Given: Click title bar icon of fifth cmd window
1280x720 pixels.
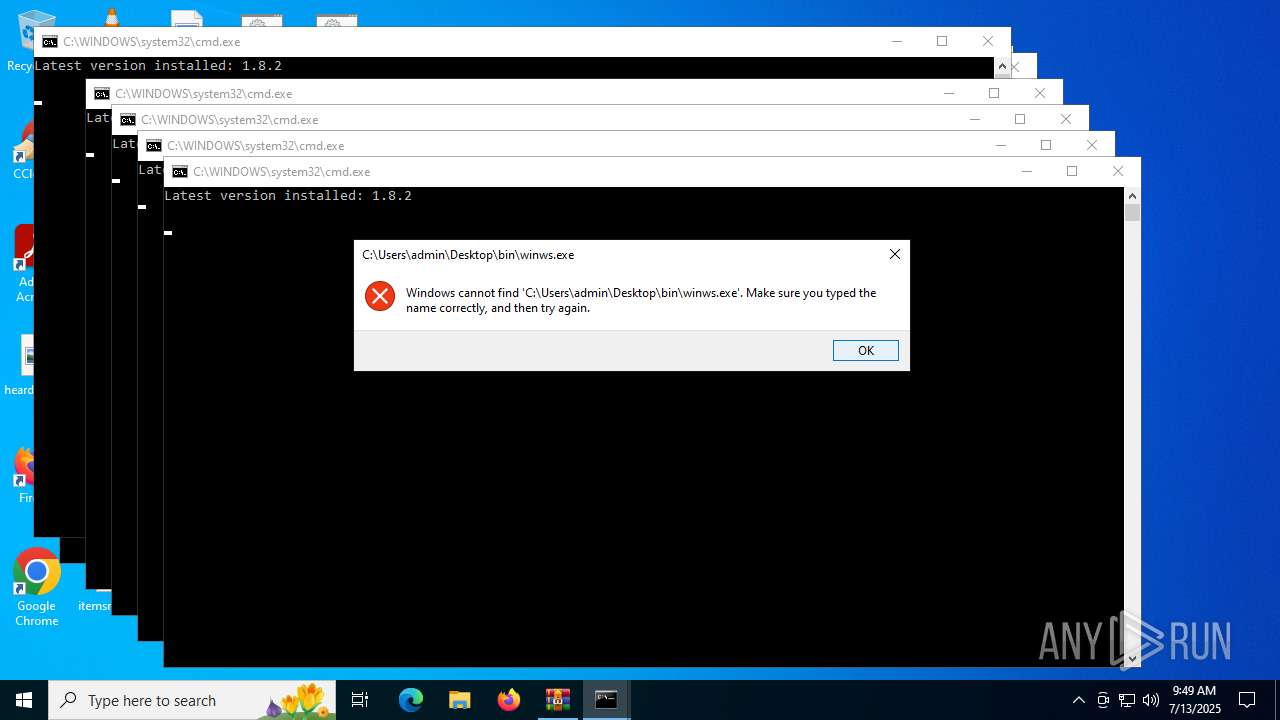Looking at the screenshot, I should (x=154, y=146).
